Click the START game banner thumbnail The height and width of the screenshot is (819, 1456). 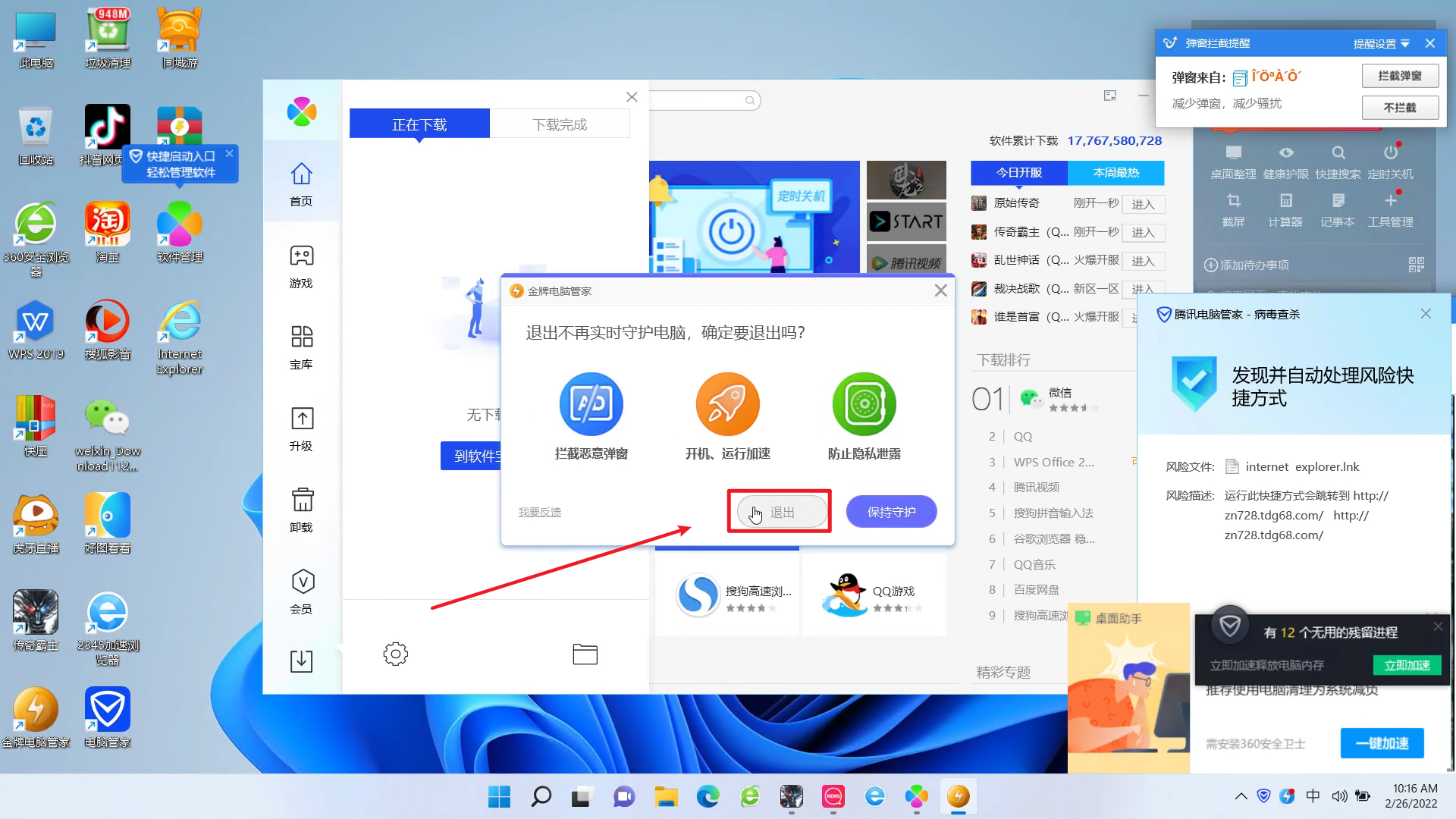(x=906, y=221)
